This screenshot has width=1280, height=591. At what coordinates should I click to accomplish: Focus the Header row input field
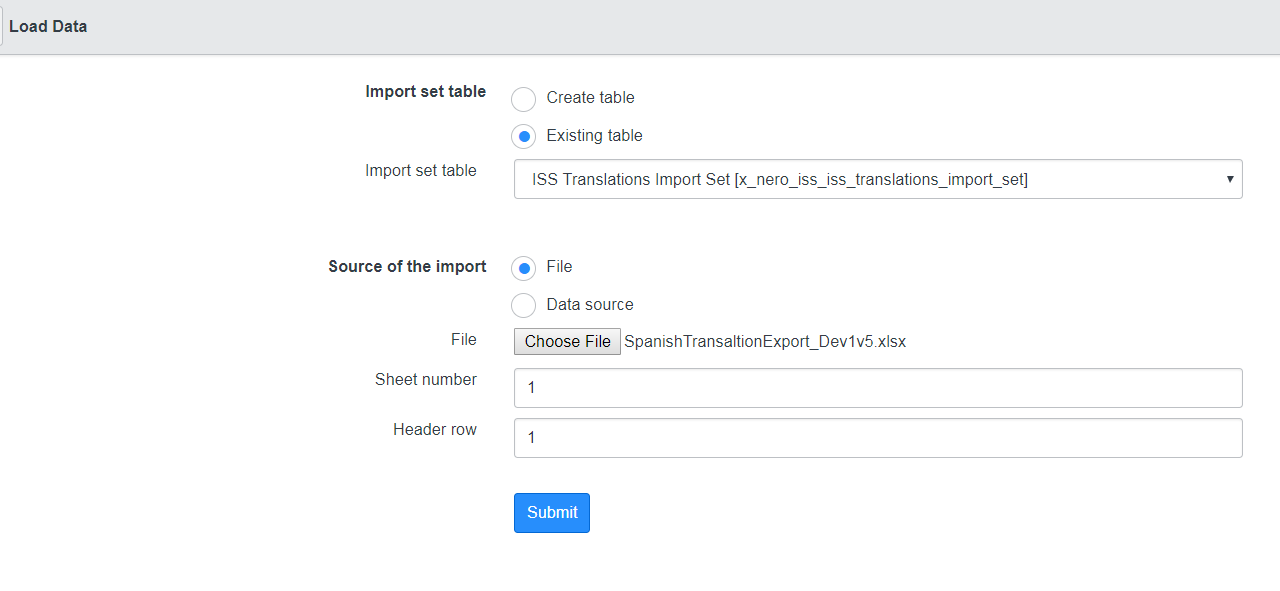tap(877, 438)
